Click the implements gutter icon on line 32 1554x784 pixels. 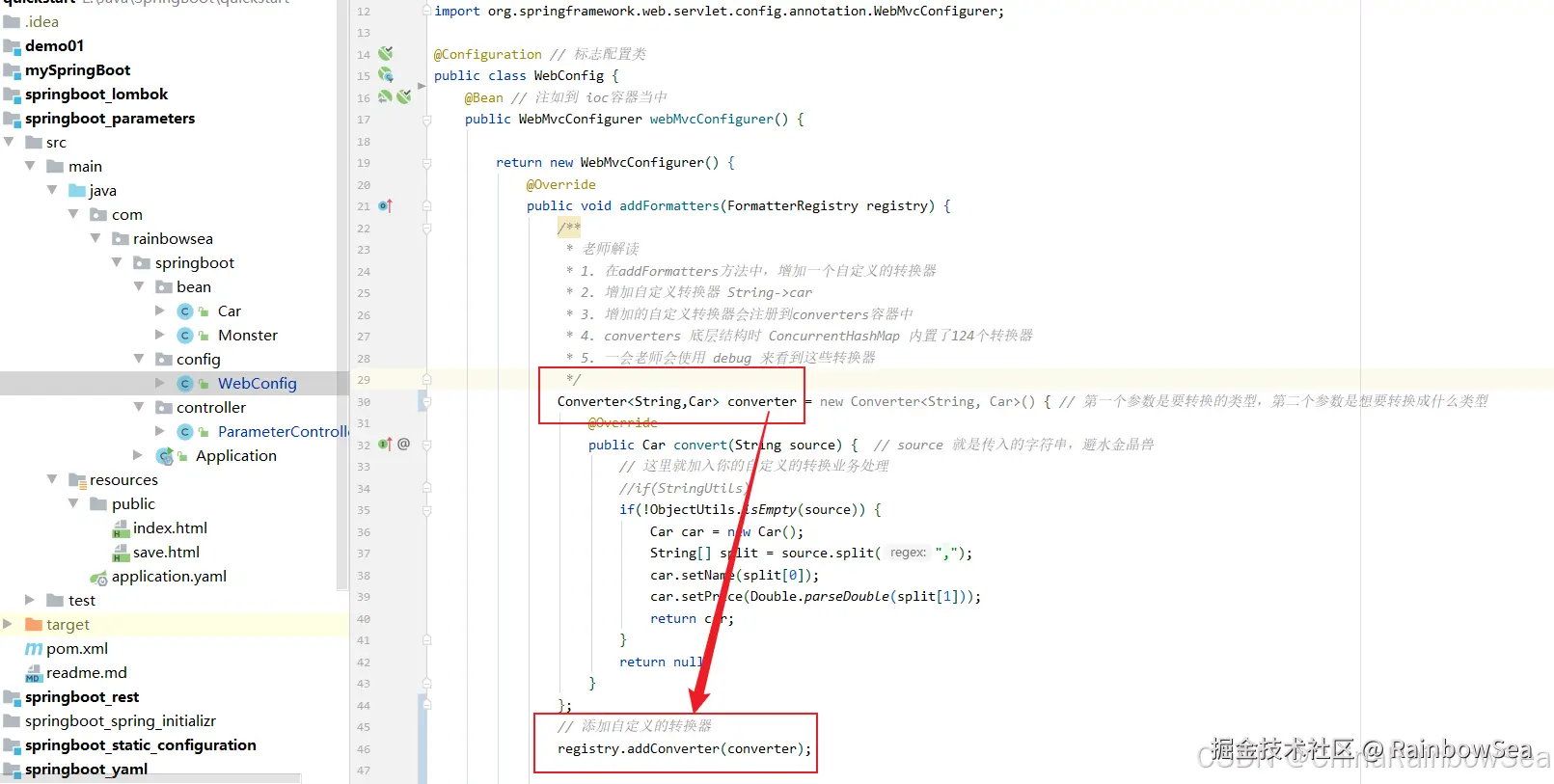click(385, 444)
